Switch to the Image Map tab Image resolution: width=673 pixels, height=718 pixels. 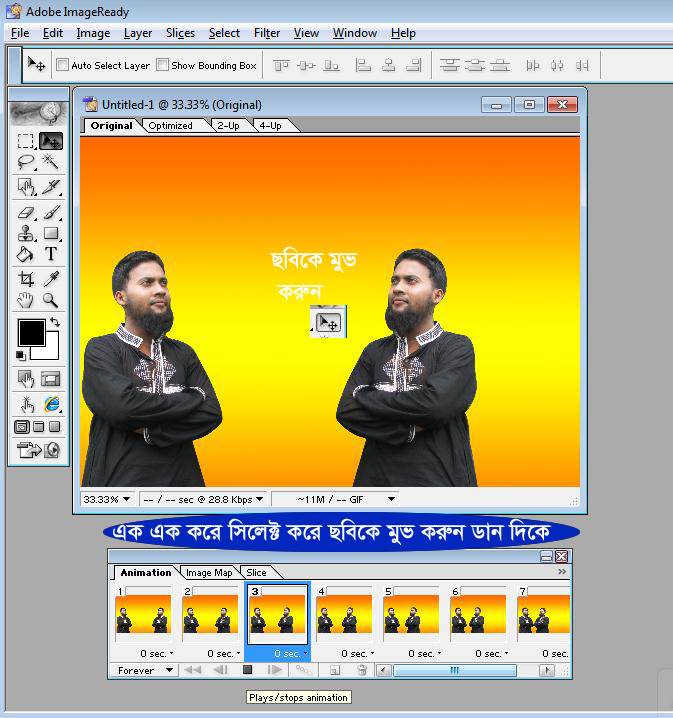click(x=209, y=572)
